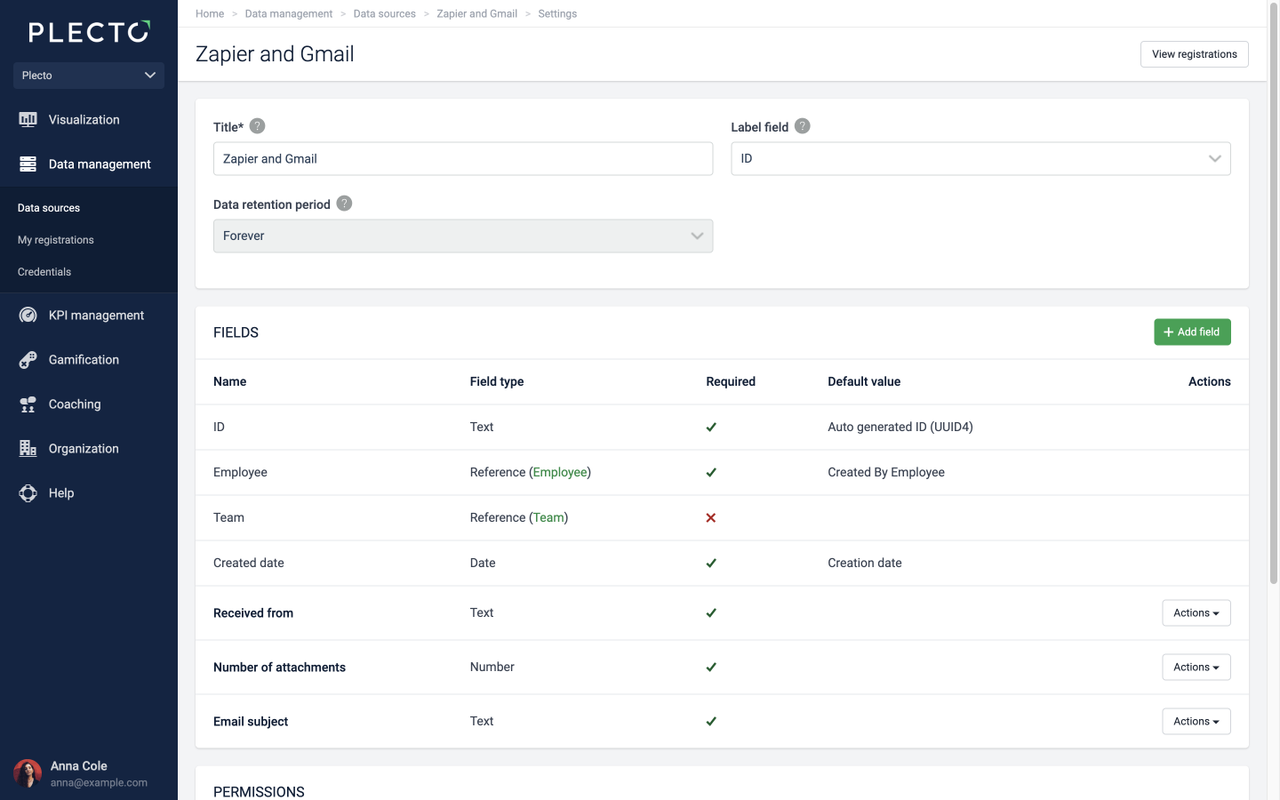Click into the Title text field

pyautogui.click(x=463, y=159)
